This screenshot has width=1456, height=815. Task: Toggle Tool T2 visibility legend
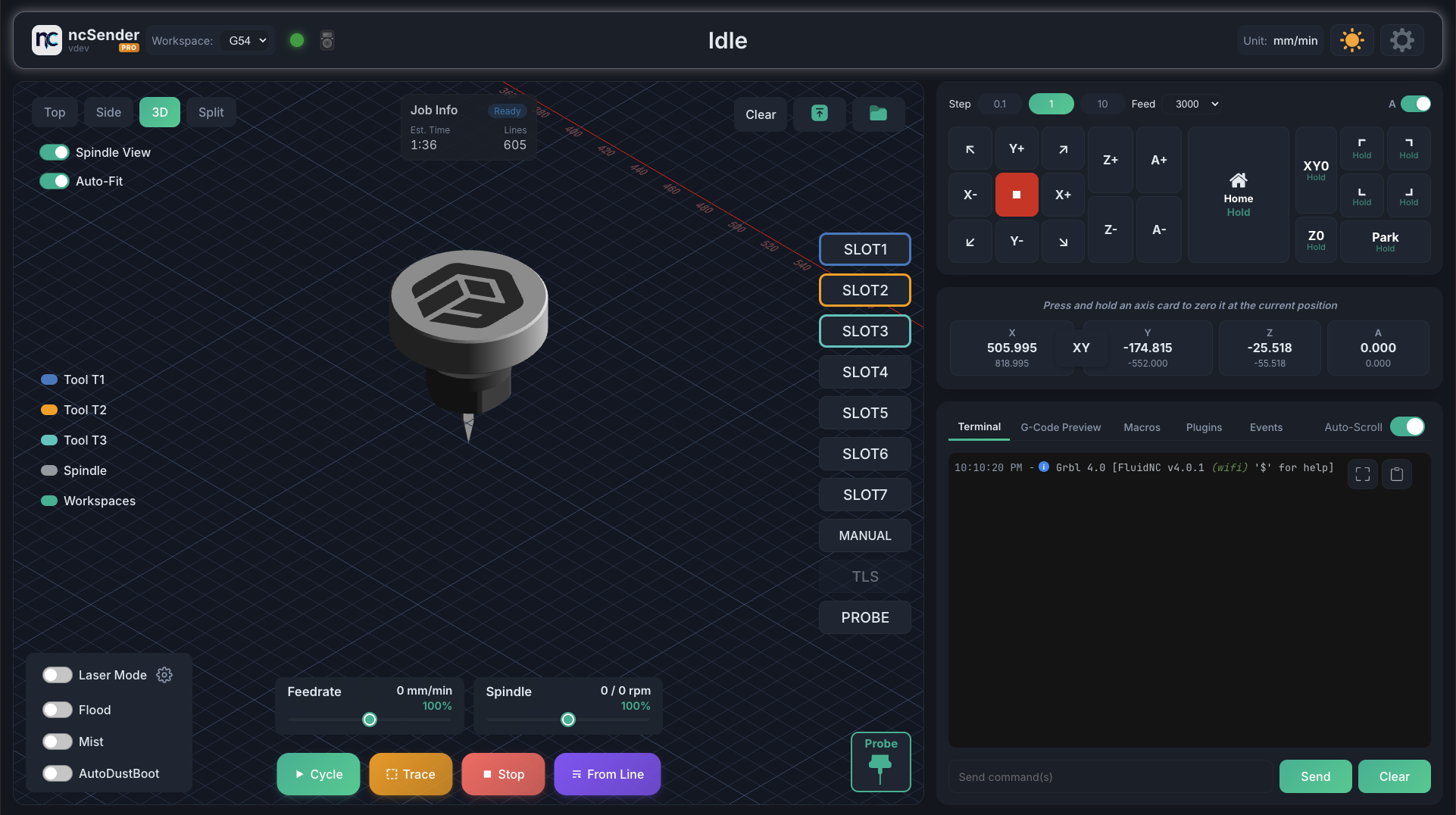point(73,410)
